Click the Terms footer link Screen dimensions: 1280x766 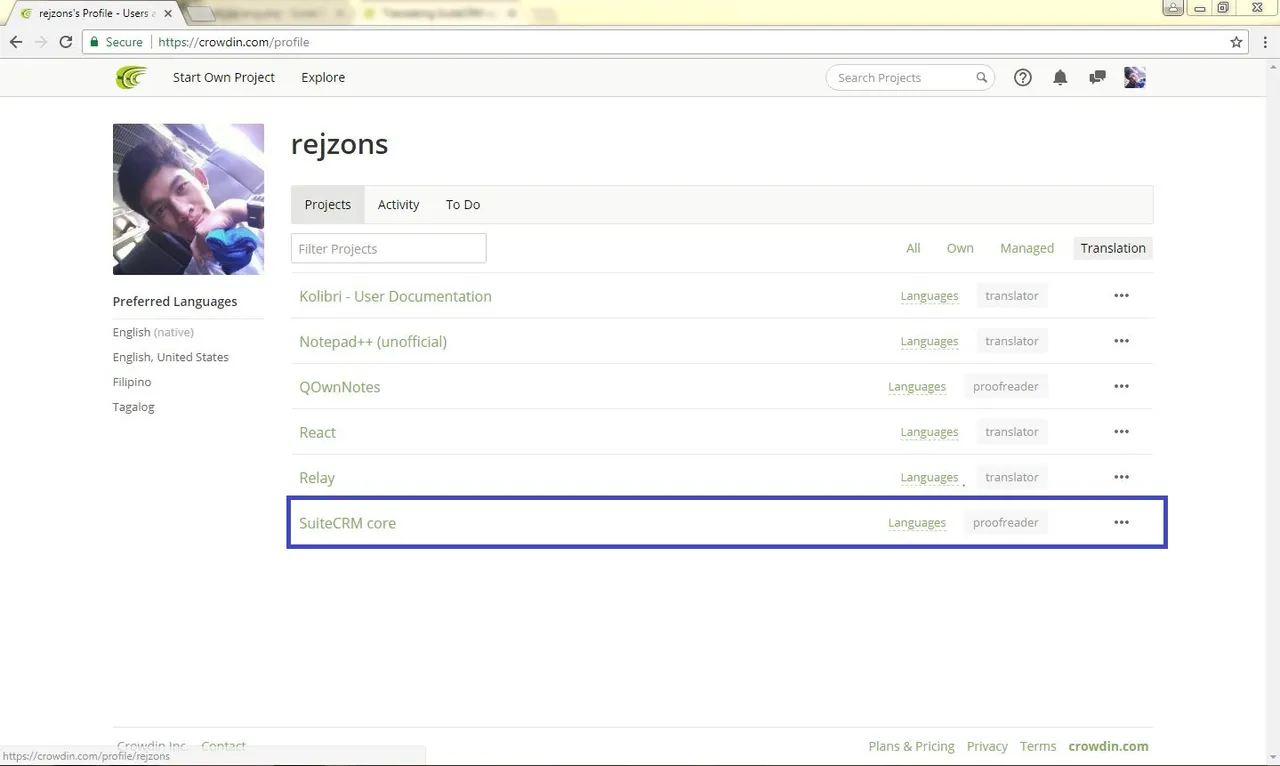pyautogui.click(x=1038, y=746)
